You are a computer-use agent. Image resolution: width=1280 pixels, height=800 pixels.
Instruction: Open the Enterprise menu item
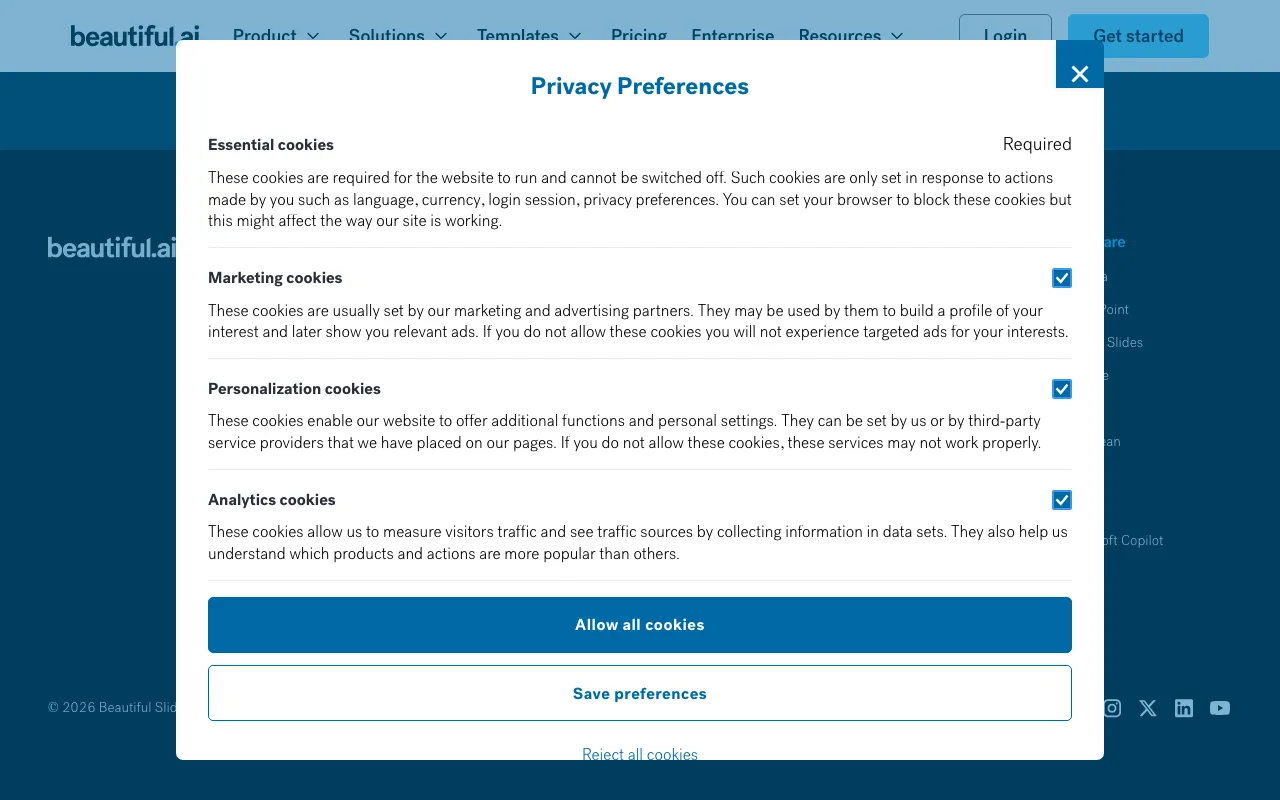point(733,36)
